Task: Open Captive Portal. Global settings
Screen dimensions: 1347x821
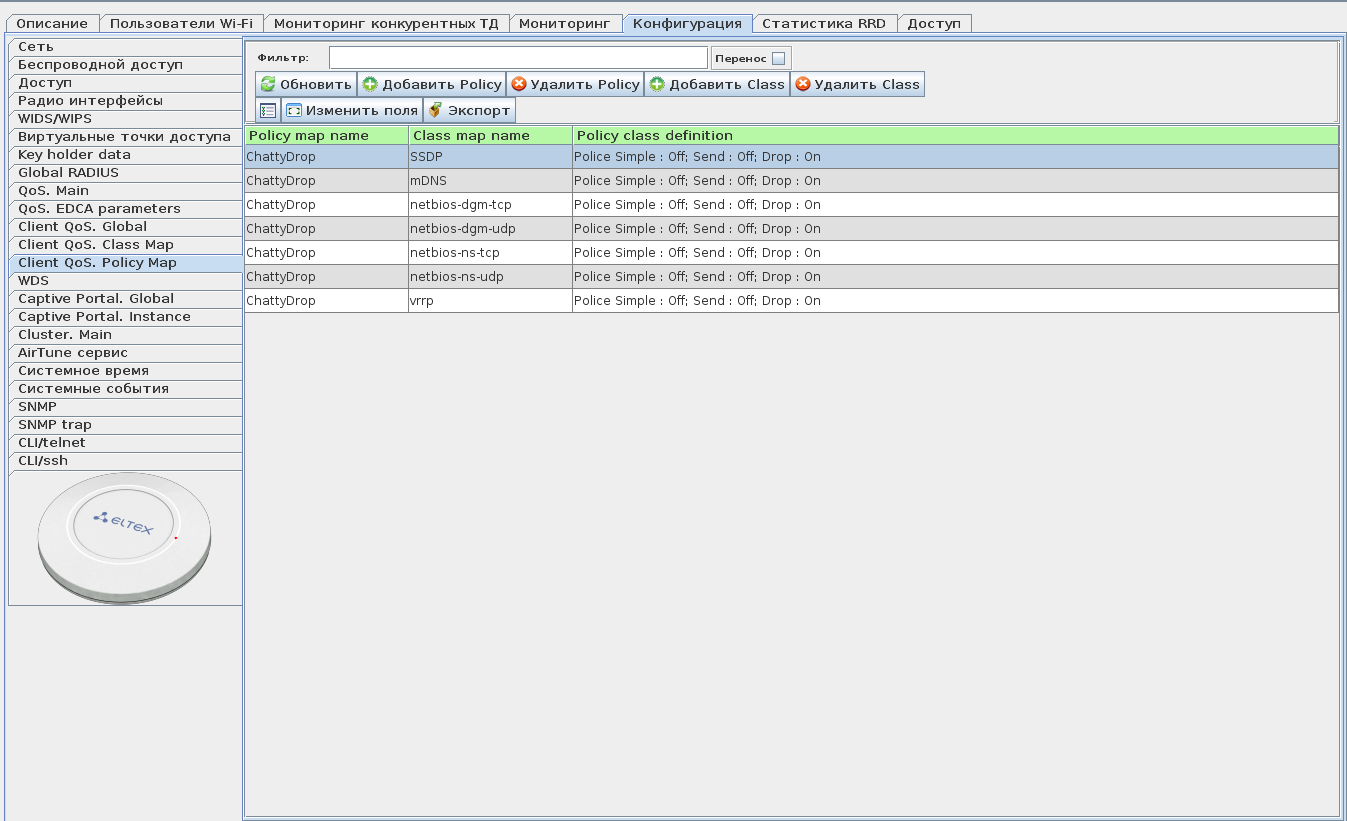Action: (x=96, y=299)
